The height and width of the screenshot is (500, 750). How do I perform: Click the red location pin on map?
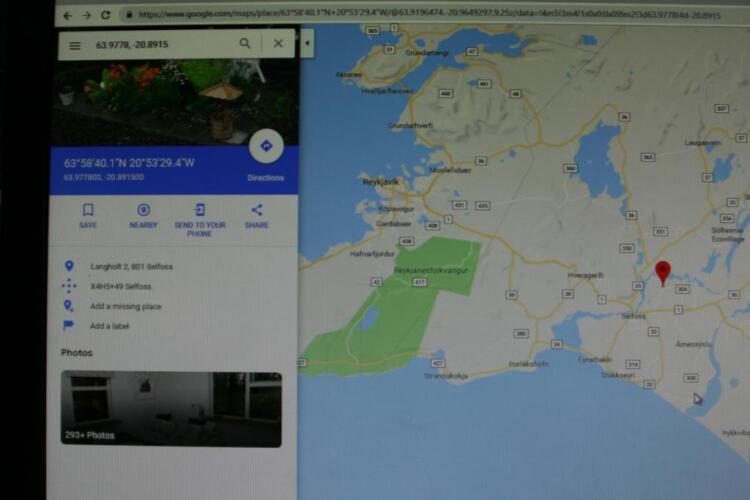662,272
